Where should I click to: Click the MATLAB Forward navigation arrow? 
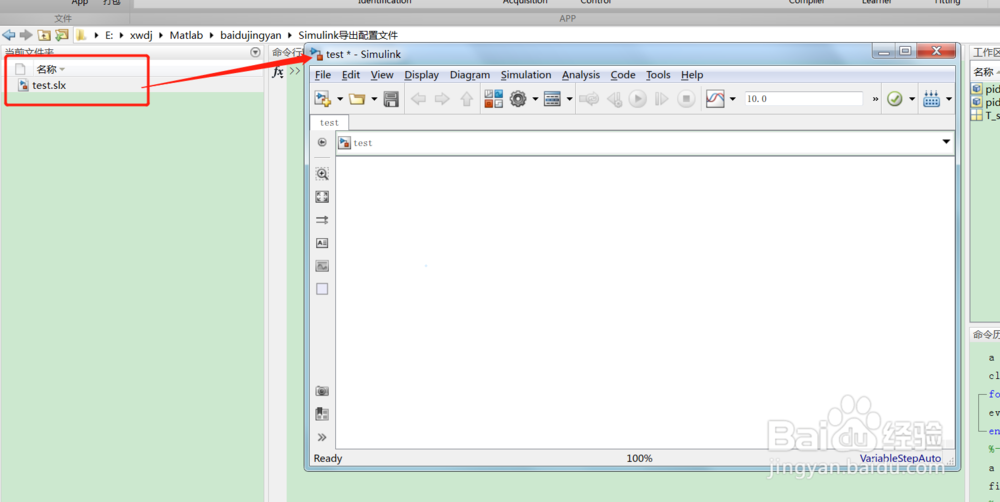pyautogui.click(x=26, y=35)
